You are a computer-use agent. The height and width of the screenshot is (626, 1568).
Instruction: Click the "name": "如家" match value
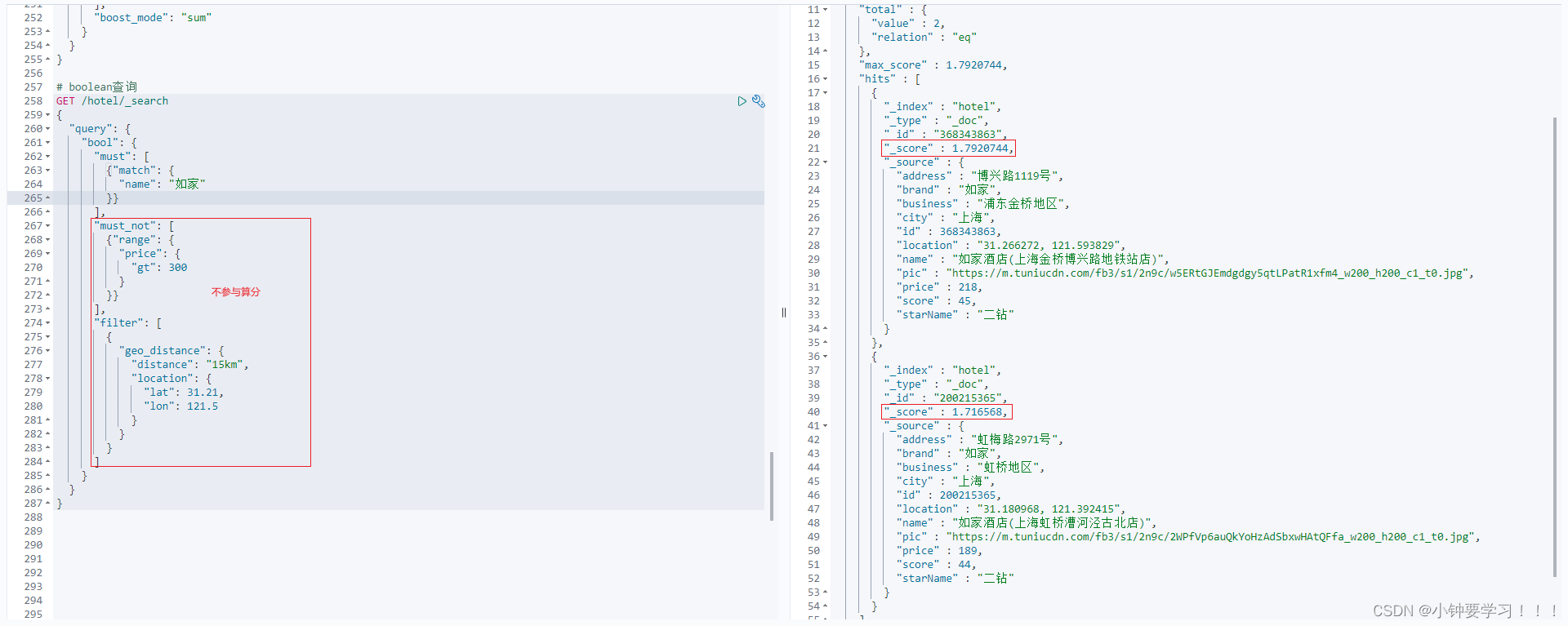tap(162, 184)
